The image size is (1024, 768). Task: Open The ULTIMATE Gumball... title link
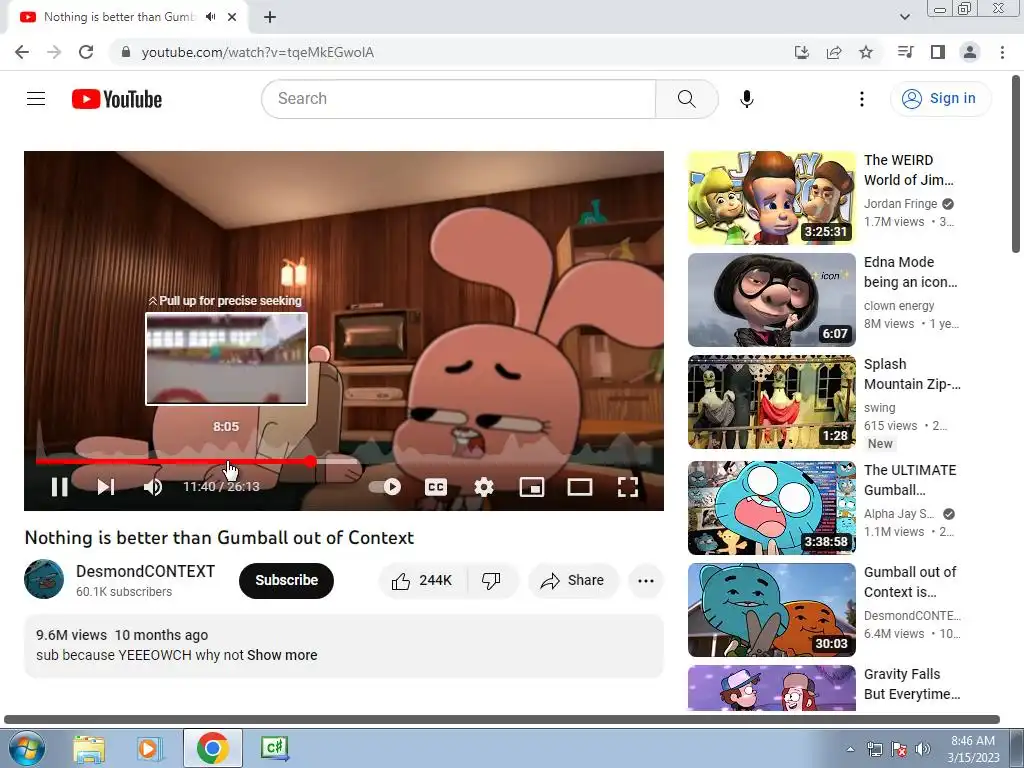coord(910,480)
